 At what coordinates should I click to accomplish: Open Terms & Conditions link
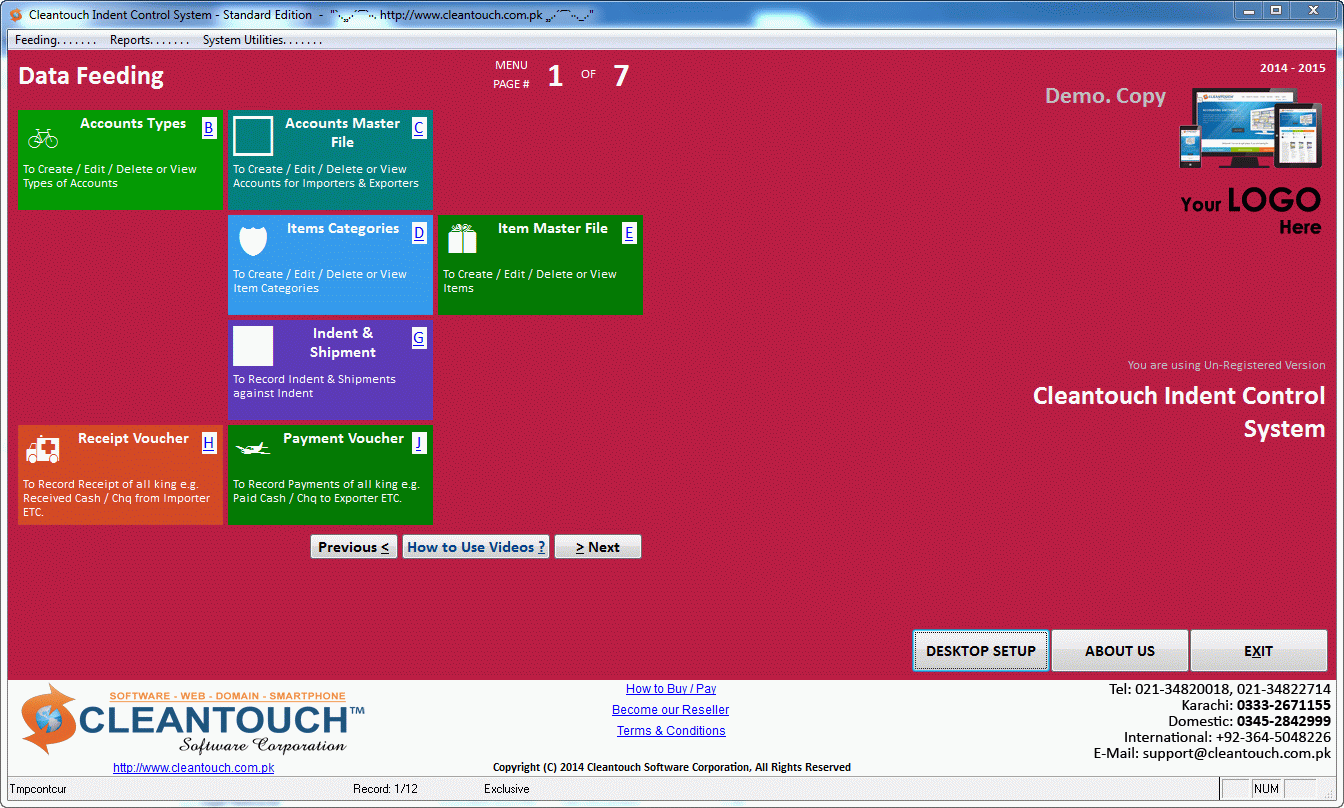pyautogui.click(x=671, y=731)
